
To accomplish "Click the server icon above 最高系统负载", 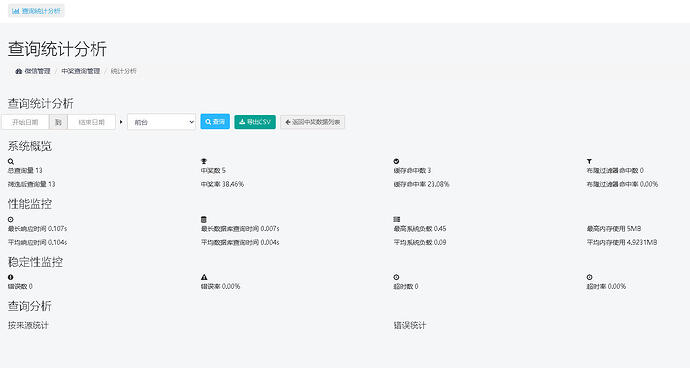I will point(396,219).
